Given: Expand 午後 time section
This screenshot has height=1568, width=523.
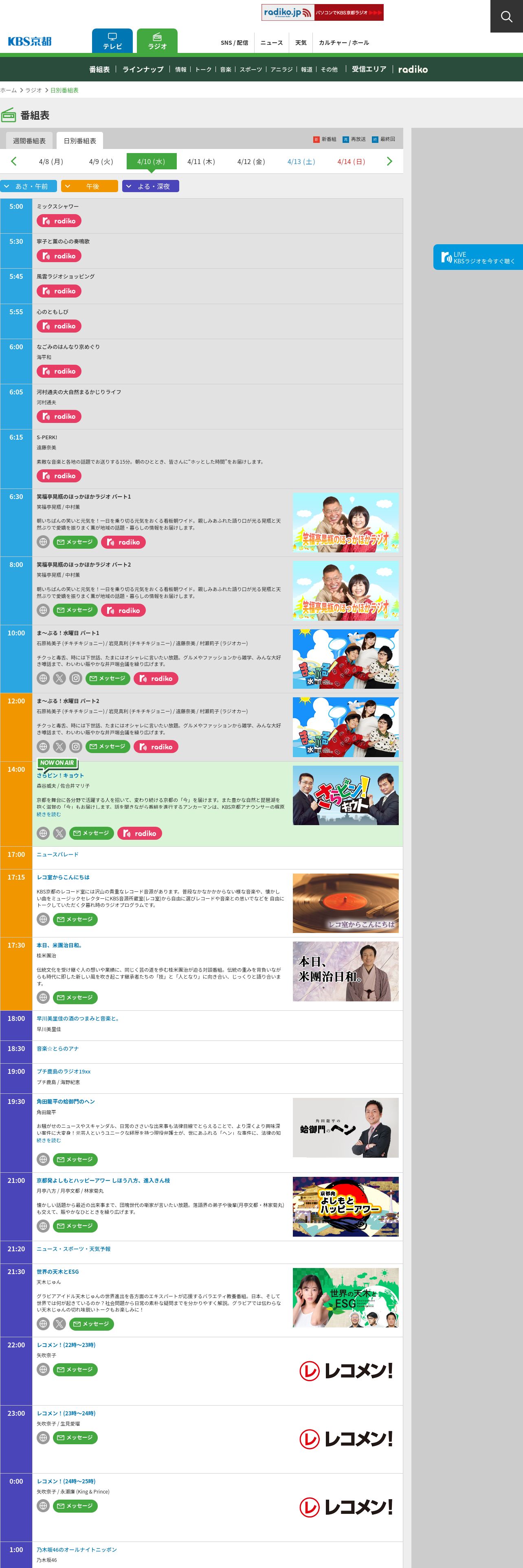Looking at the screenshot, I should pos(90,186).
